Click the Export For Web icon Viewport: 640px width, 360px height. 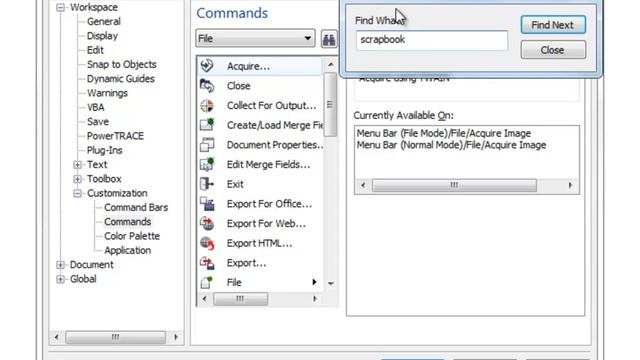point(207,223)
